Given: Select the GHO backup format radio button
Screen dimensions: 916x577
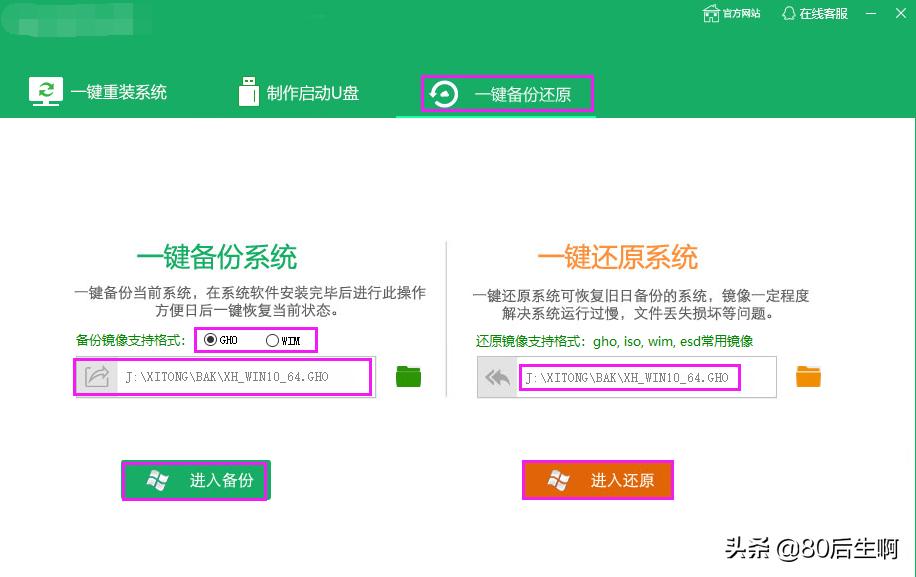Looking at the screenshot, I should [208, 340].
